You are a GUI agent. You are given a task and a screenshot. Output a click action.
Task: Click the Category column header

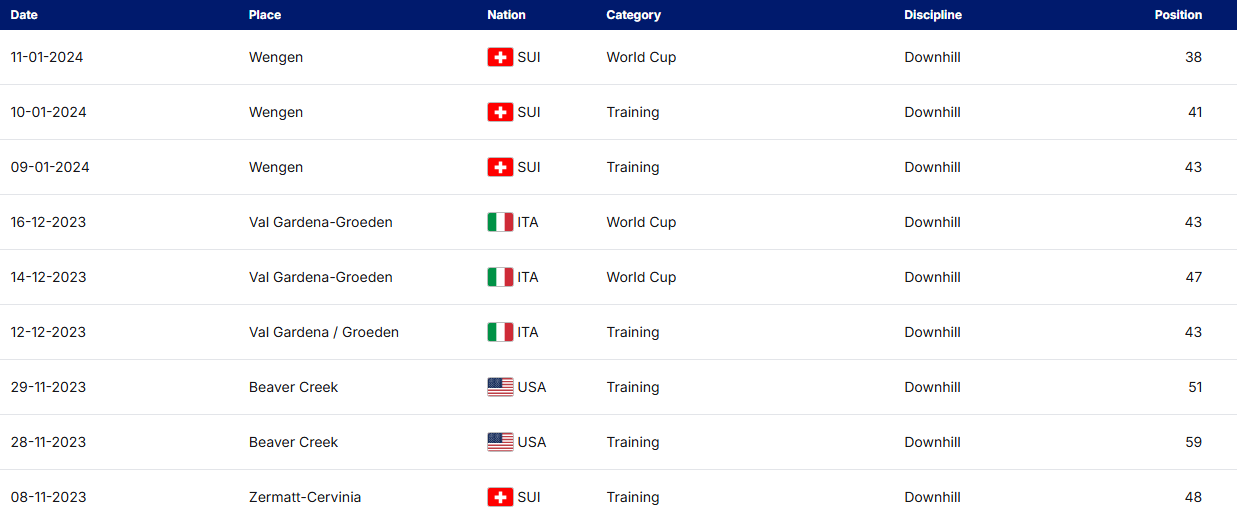pos(633,15)
